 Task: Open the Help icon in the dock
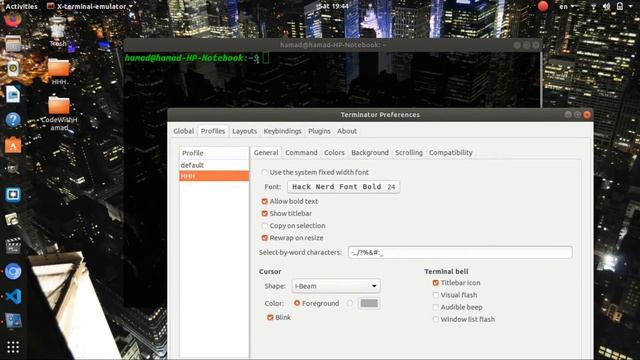[x=13, y=120]
